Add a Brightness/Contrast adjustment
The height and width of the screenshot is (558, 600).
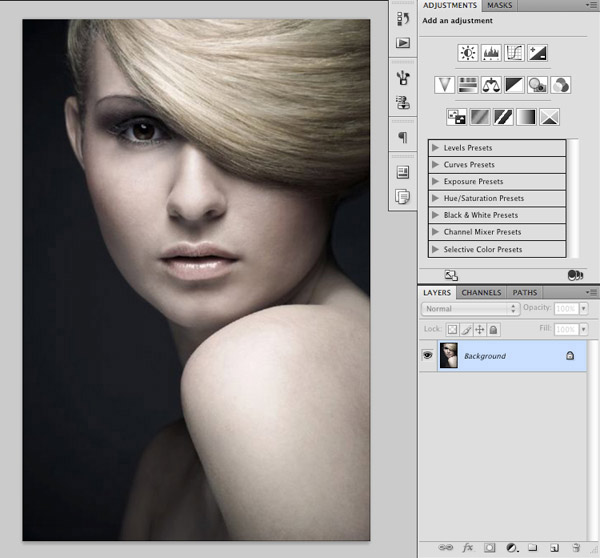[x=467, y=53]
